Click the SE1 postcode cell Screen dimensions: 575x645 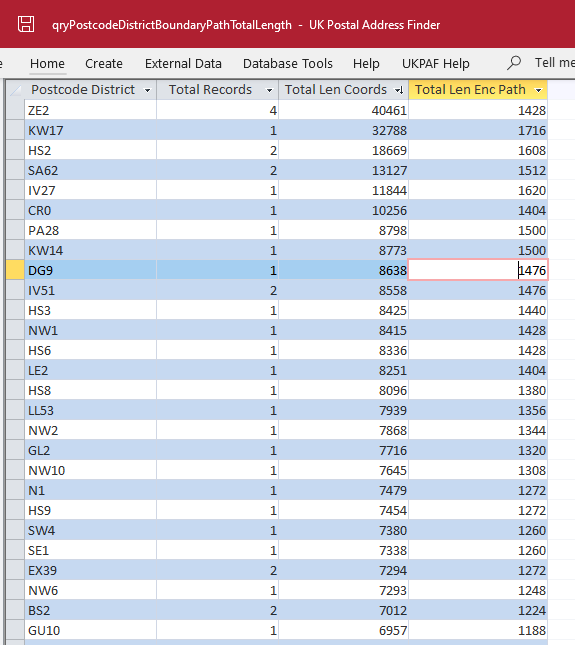[x=90, y=550]
